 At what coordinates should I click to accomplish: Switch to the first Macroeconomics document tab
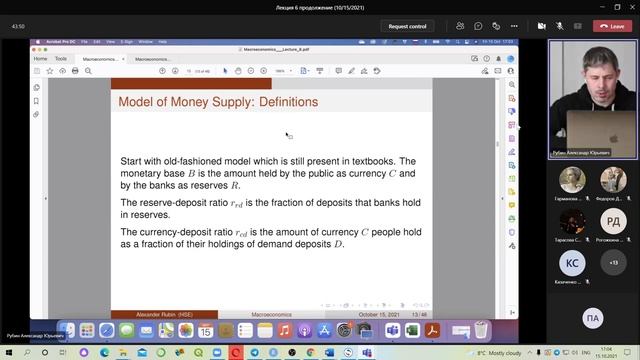tap(100, 59)
